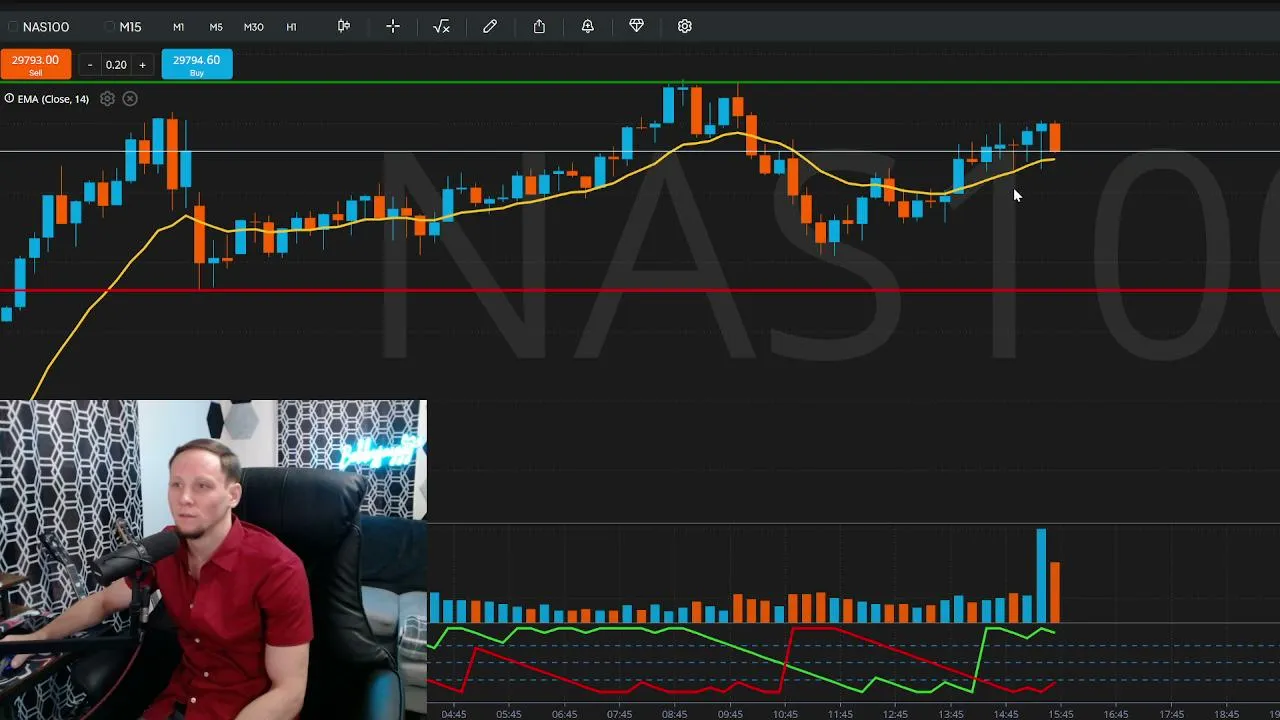
Task: Click the 04:45 time axis label
Action: (x=454, y=714)
